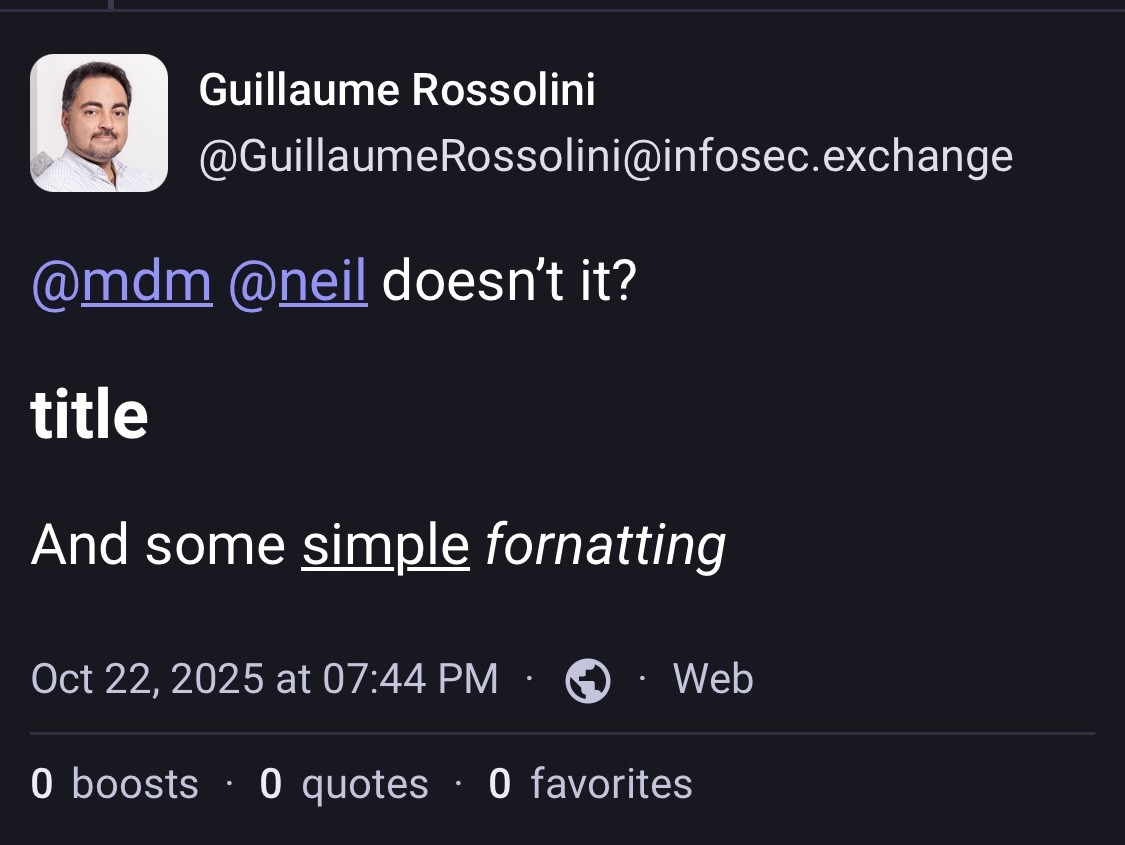Click the italic word "fornatting"
This screenshot has width=1125, height=845.
(605, 545)
